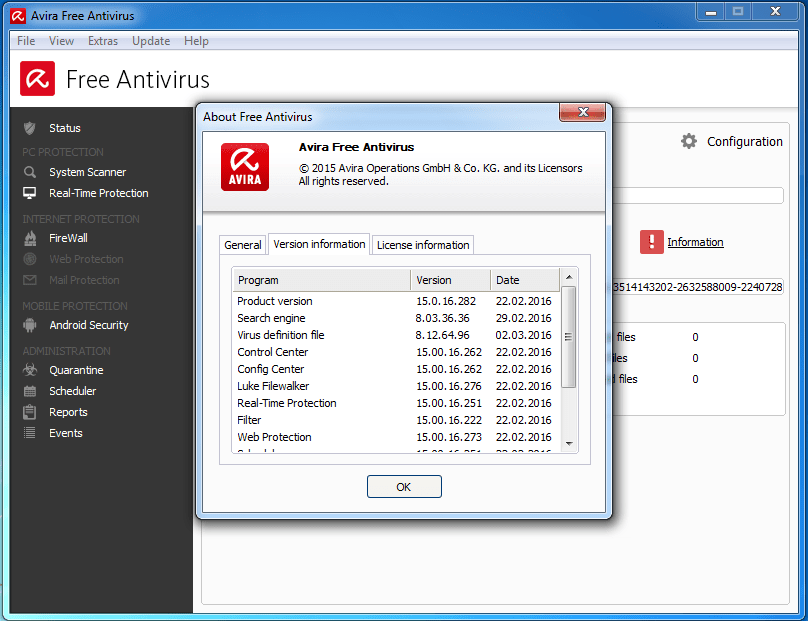Screen dimensions: 808x621
Task: Open the Help menu
Action: pyautogui.click(x=196, y=41)
